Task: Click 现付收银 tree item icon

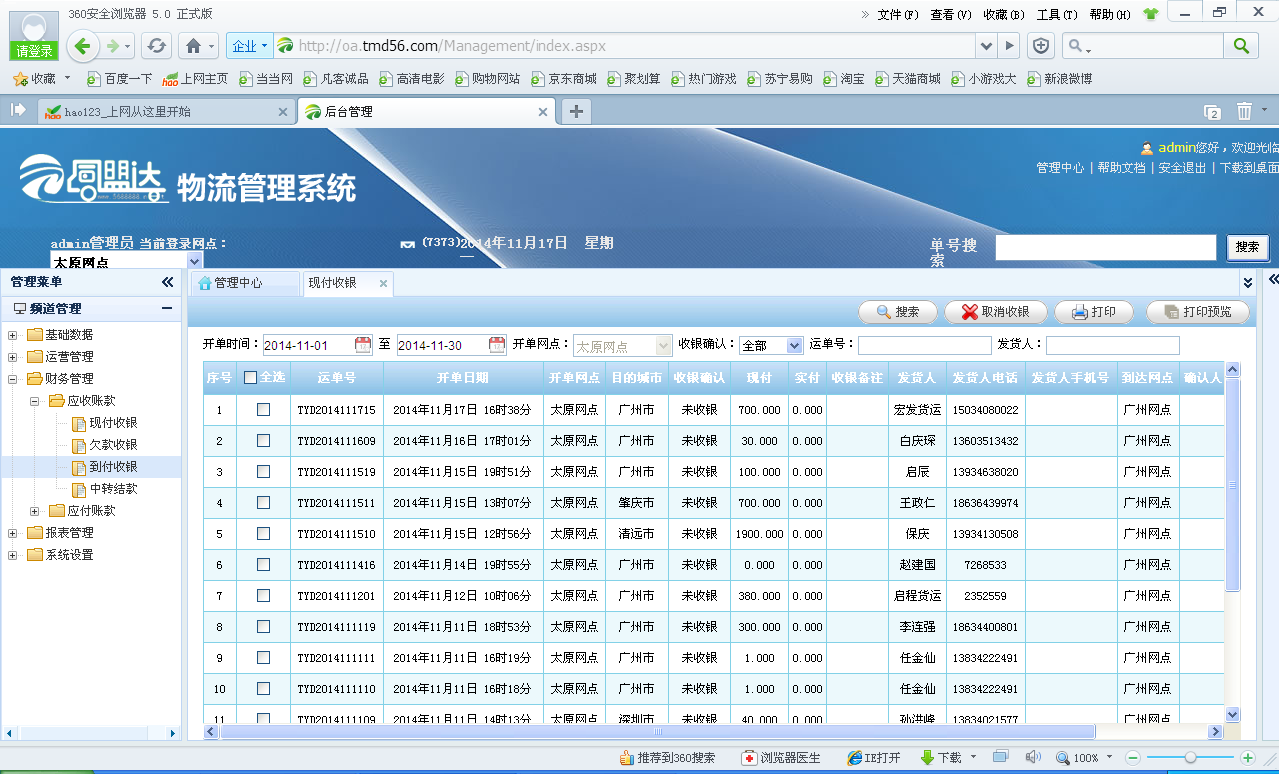Action: pyautogui.click(x=79, y=423)
